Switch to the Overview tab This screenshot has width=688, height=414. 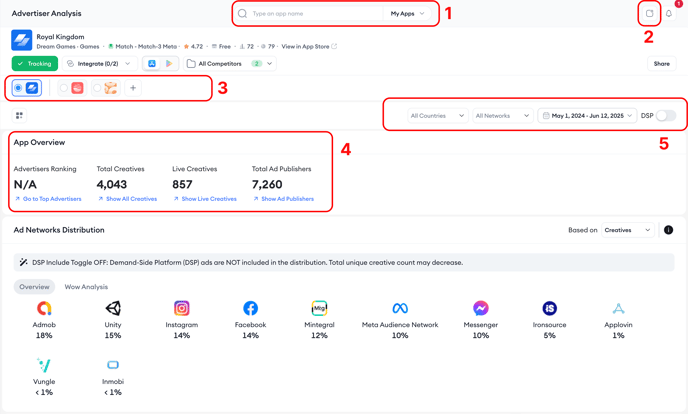pos(34,287)
